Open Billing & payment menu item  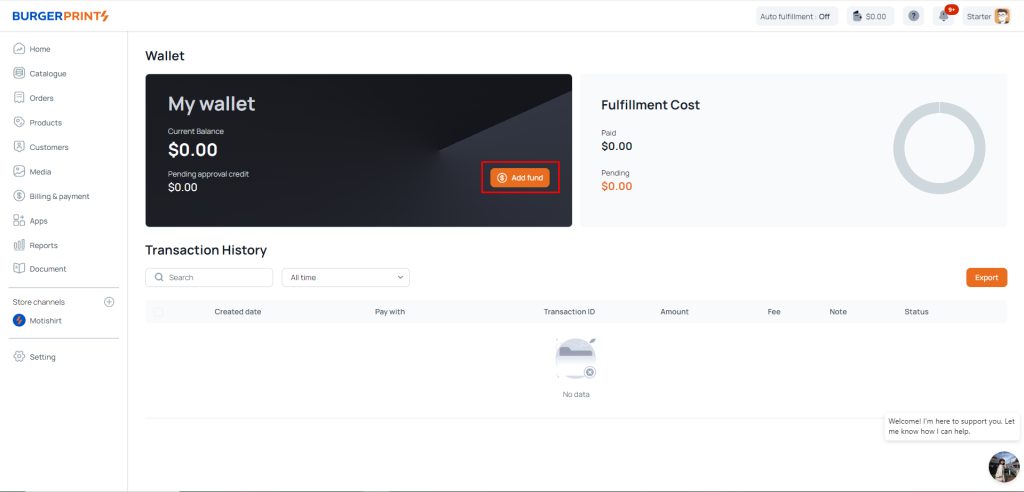[x=59, y=196]
